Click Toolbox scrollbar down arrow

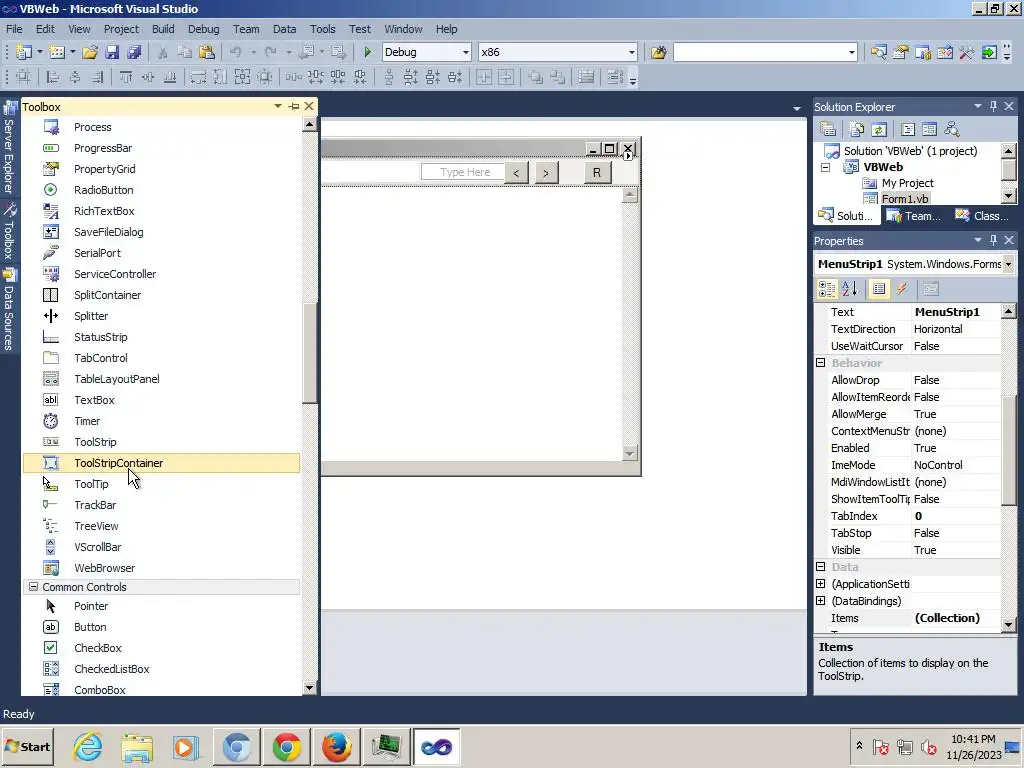pyautogui.click(x=310, y=688)
